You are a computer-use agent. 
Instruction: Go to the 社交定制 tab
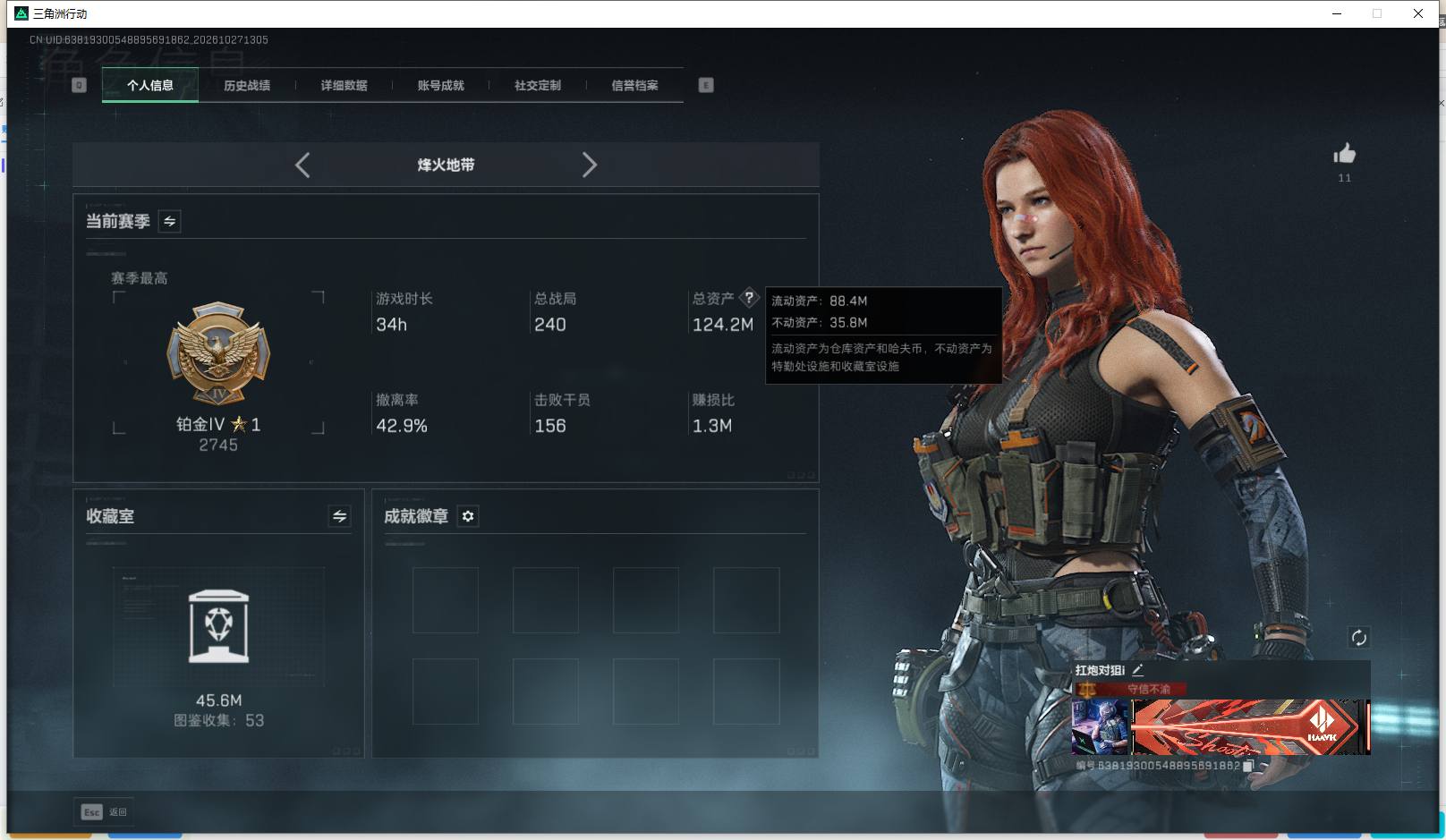tap(538, 86)
